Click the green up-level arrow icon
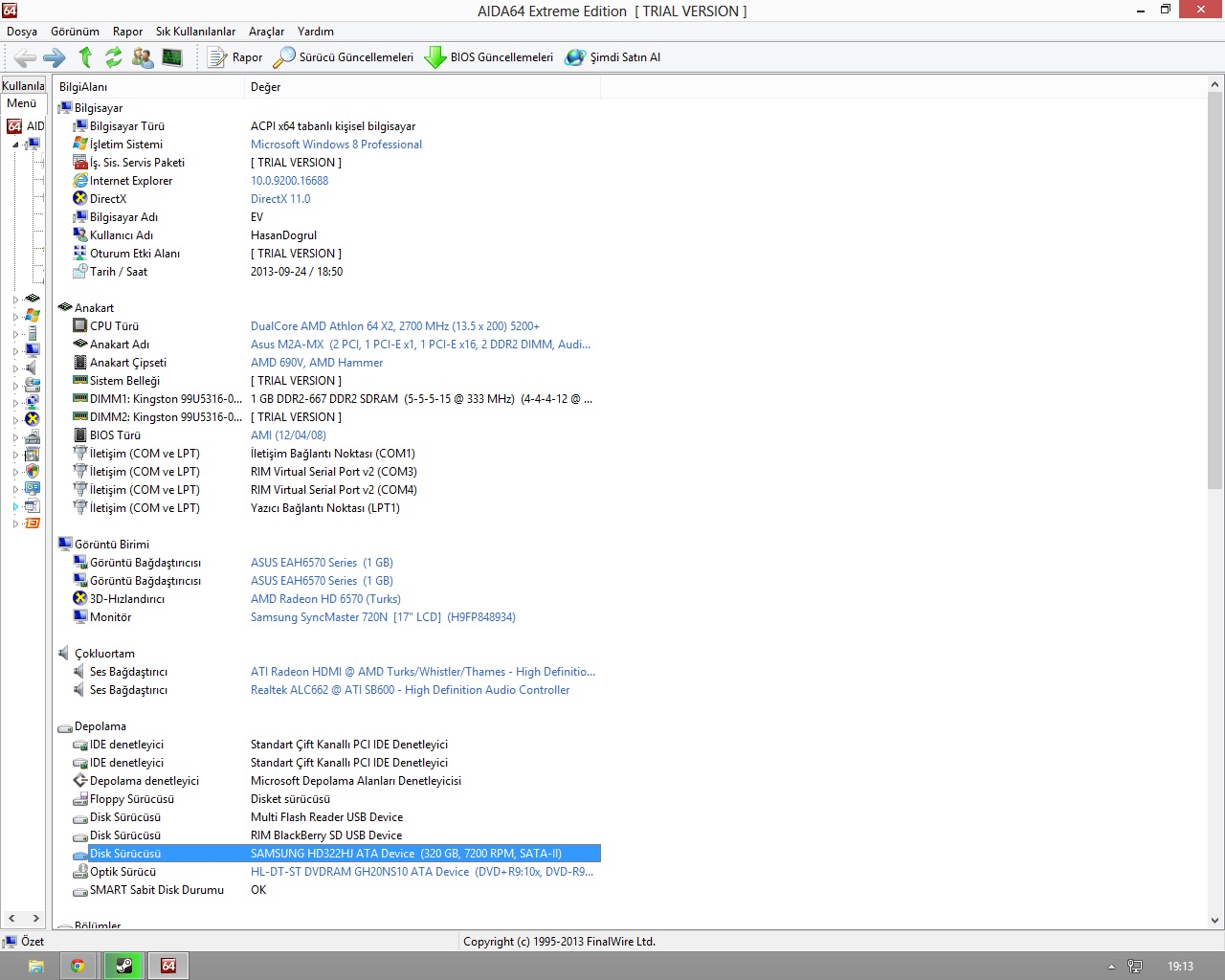Screen dimensions: 1225x980 85,57
